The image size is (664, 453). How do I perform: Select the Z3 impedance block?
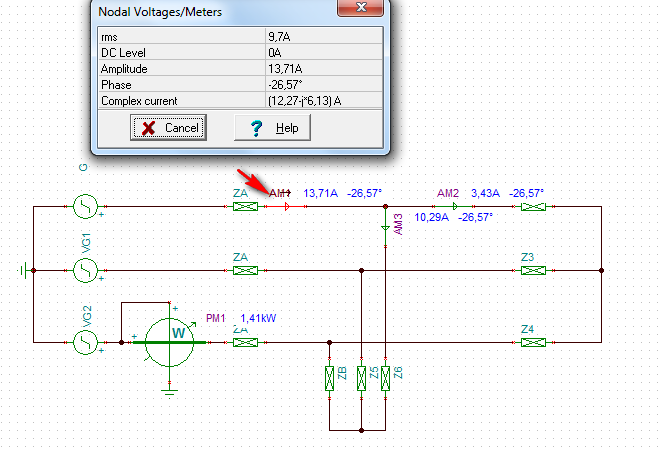(x=532, y=270)
